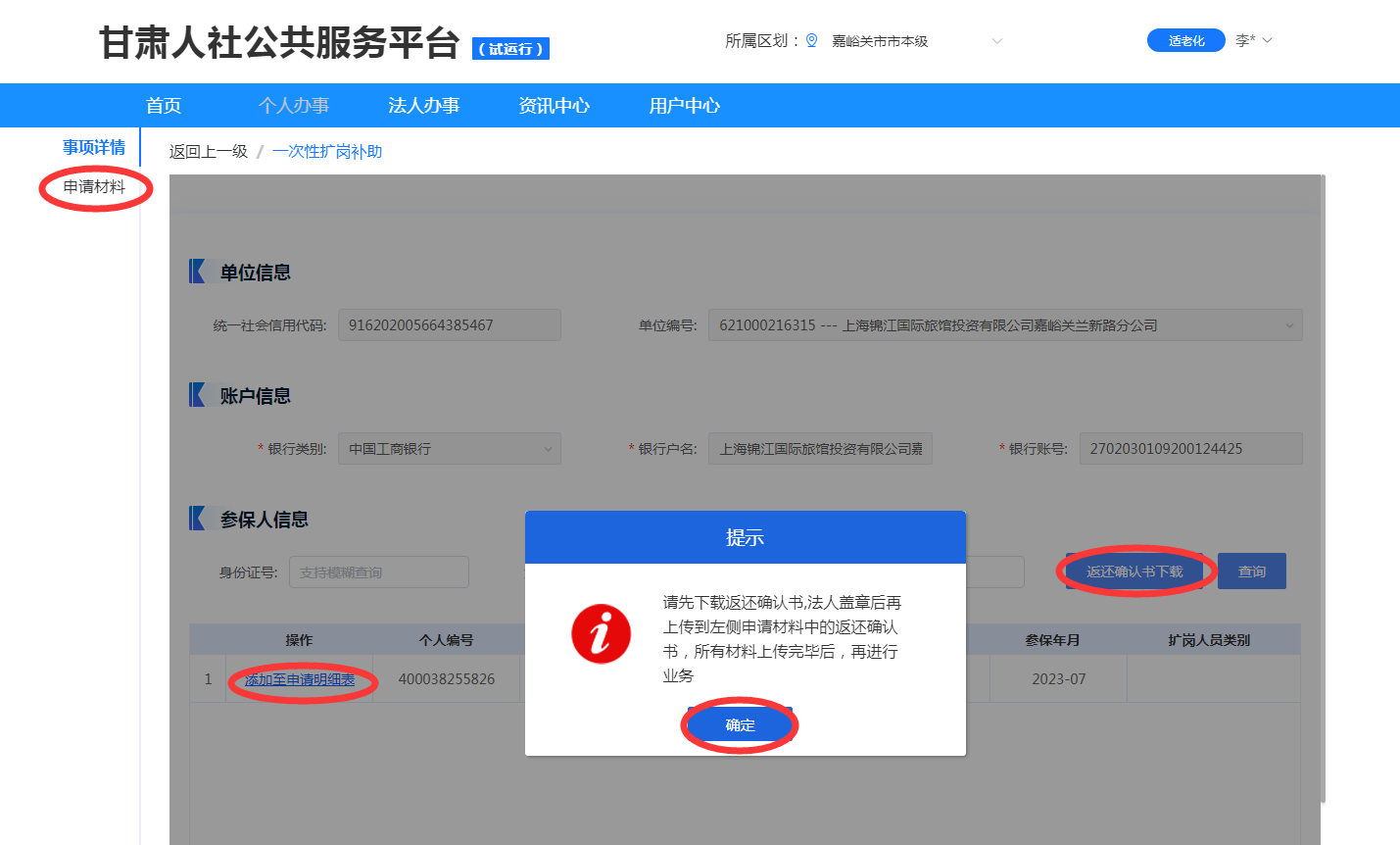
Task: Expand the 嘉峪关市市本级 region dropdown
Action: point(996,41)
